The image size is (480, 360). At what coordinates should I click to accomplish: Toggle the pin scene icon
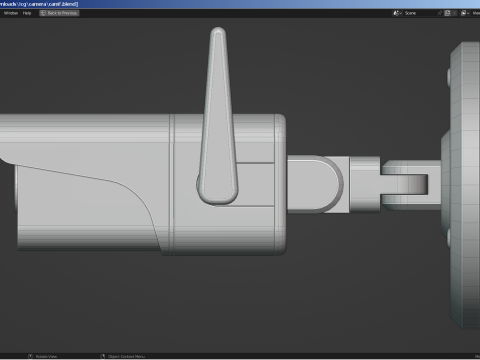pyautogui.click(x=440, y=13)
